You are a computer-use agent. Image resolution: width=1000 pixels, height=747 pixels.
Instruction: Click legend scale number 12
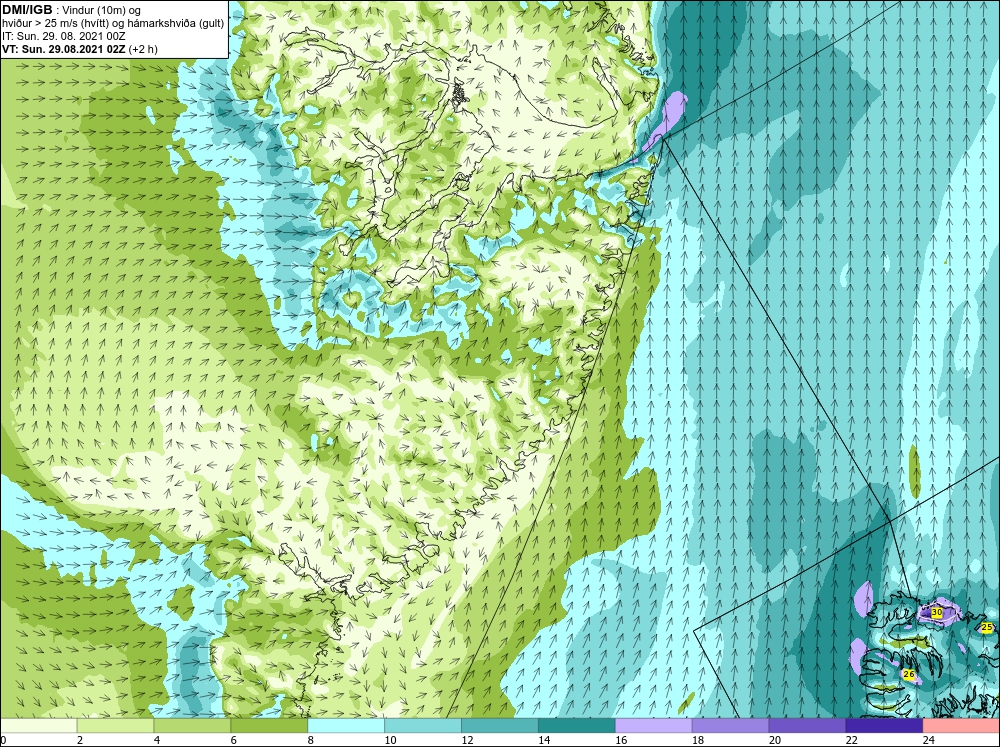tap(467, 740)
